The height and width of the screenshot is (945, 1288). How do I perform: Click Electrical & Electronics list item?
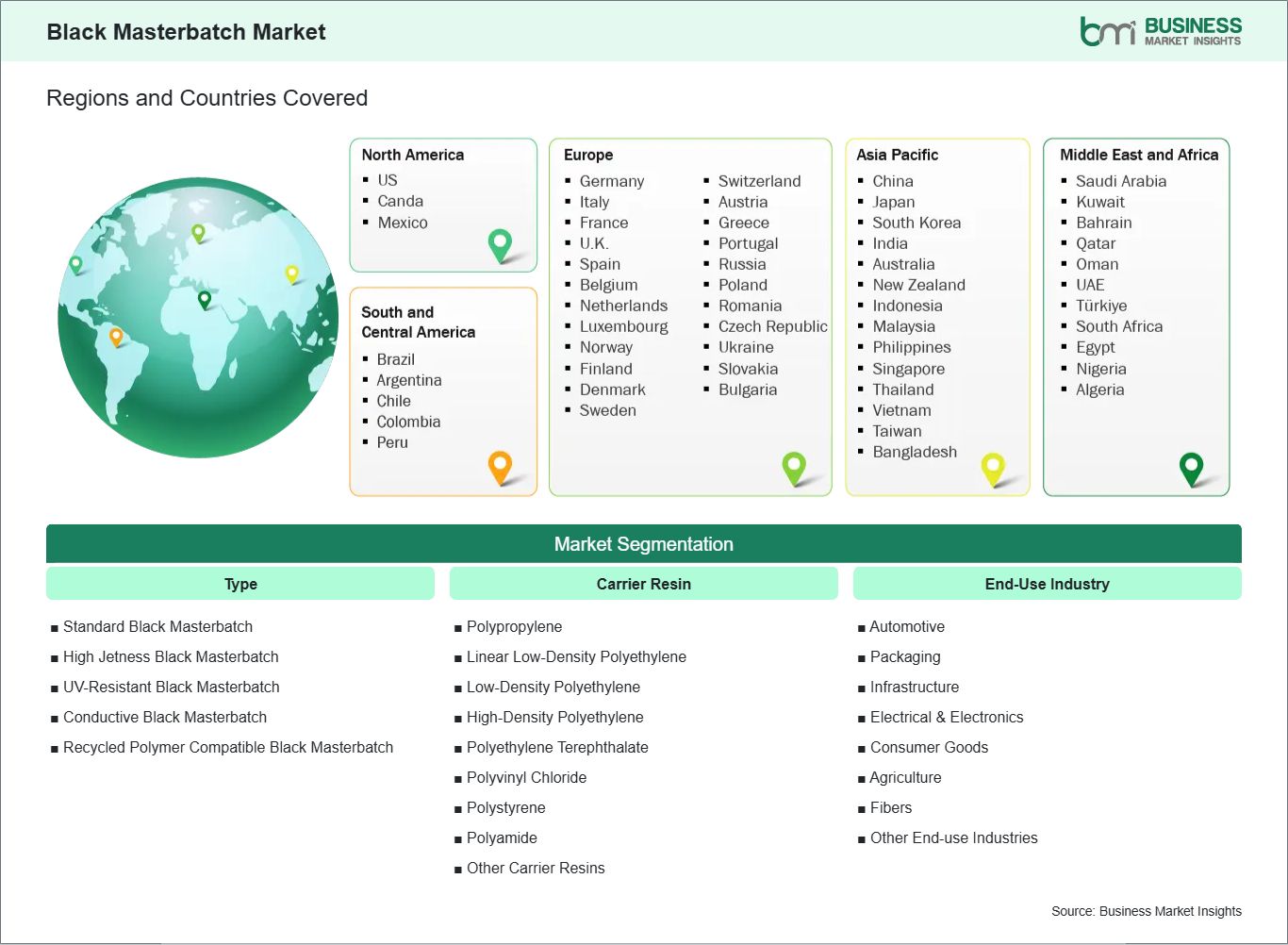[x=946, y=717]
